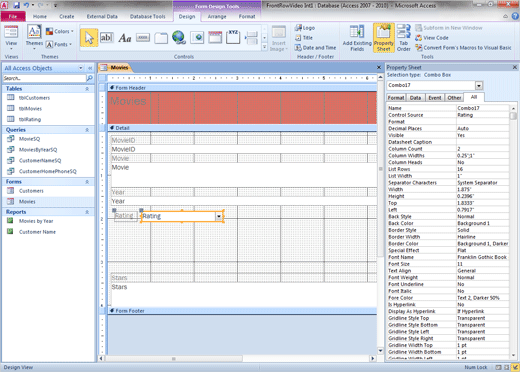This screenshot has width=520, height=372.
Task: Click the Rating combo box dropdown arrow
Action: point(219,216)
